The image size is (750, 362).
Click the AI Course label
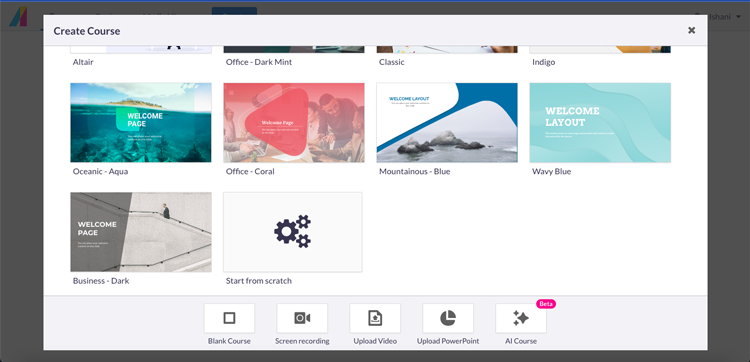tap(521, 341)
